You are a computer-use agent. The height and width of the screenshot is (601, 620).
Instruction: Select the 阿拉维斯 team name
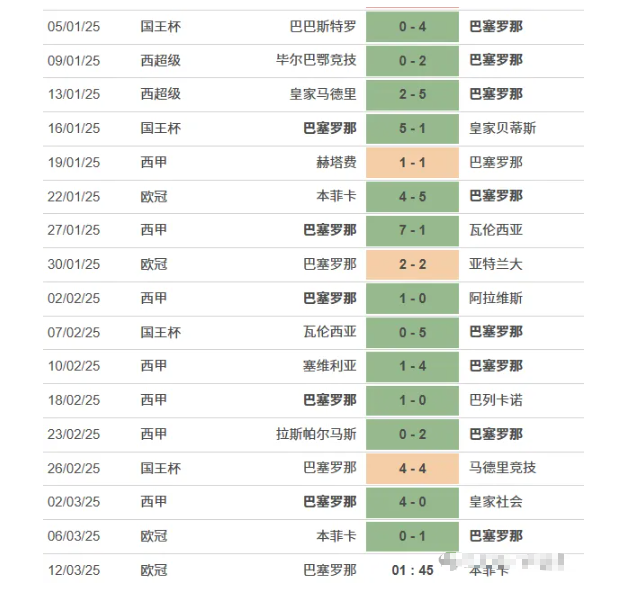(x=496, y=298)
